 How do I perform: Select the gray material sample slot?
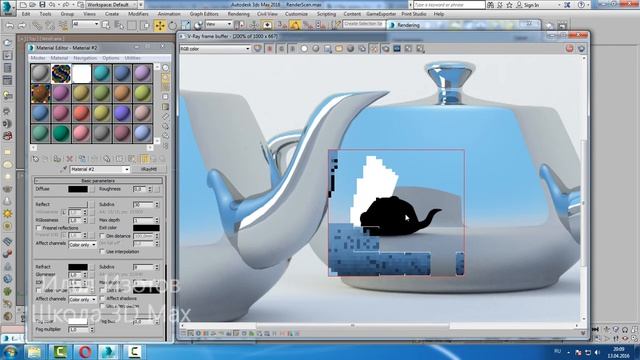40,73
